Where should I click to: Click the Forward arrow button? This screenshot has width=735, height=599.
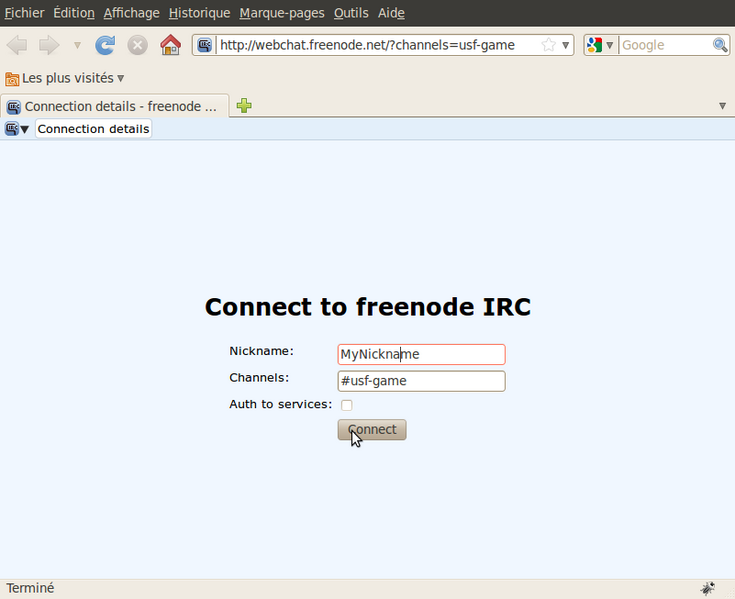point(49,45)
